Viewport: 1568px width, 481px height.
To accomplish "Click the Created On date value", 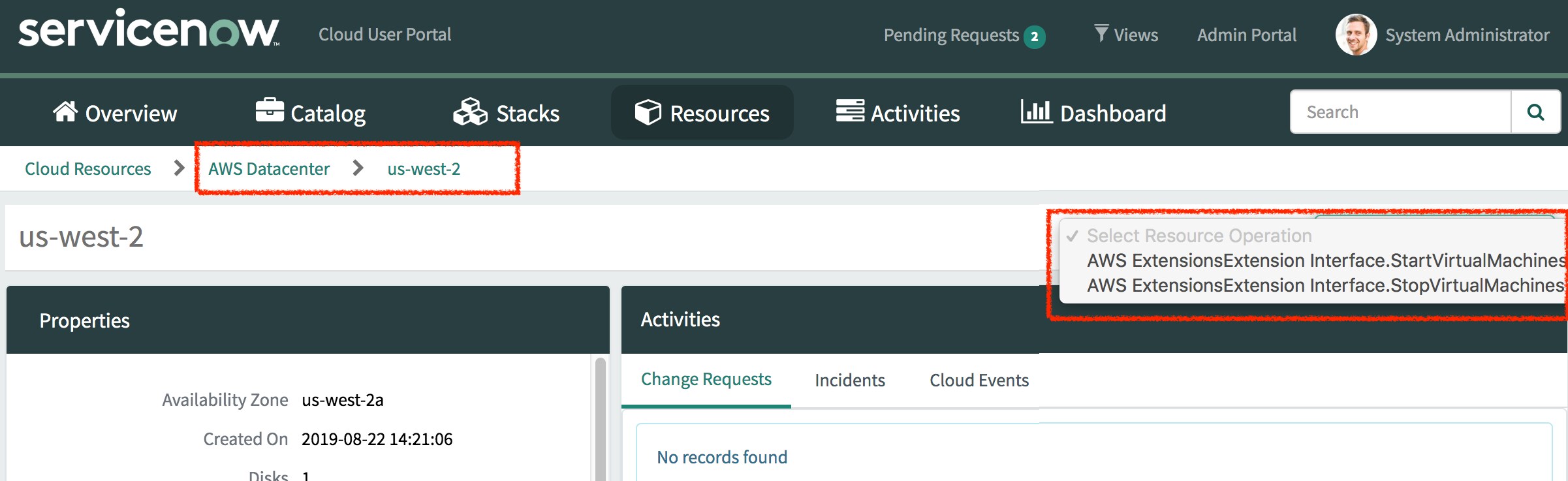I will (x=377, y=439).
